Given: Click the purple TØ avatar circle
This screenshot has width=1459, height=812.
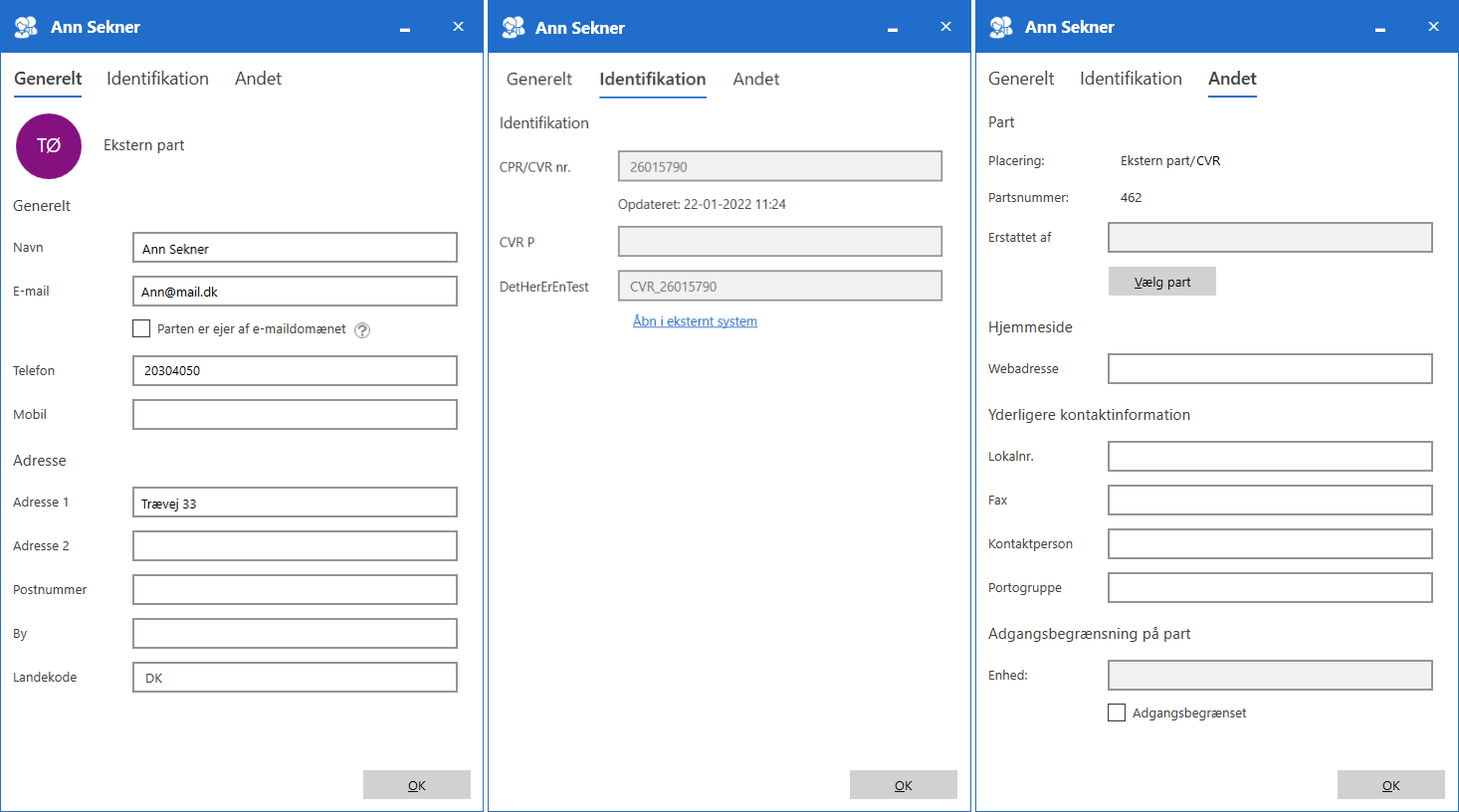Looking at the screenshot, I should click(49, 146).
